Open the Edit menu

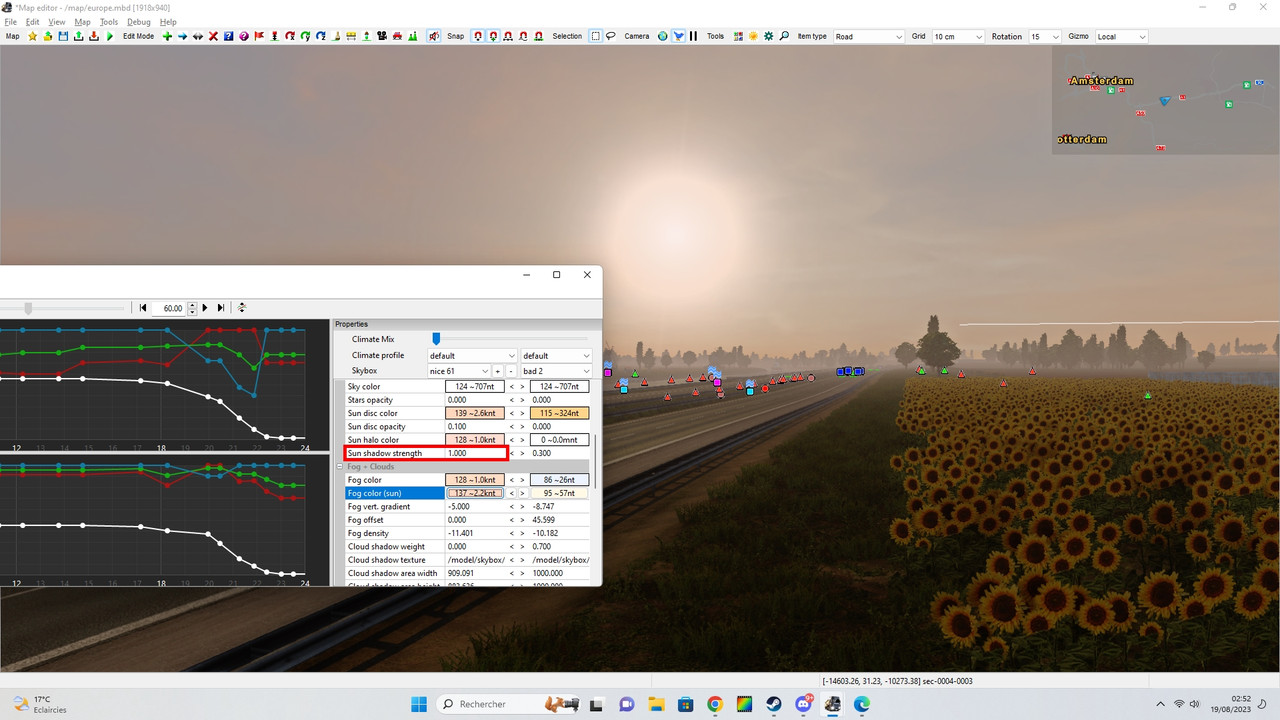click(33, 22)
